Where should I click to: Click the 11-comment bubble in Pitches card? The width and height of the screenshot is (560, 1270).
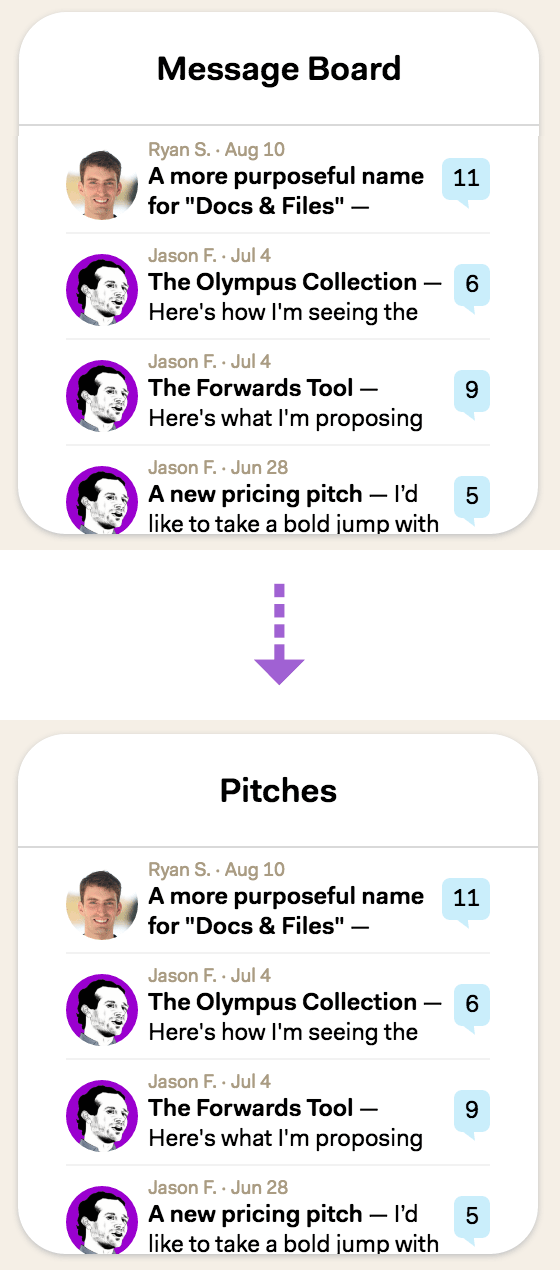(x=466, y=900)
